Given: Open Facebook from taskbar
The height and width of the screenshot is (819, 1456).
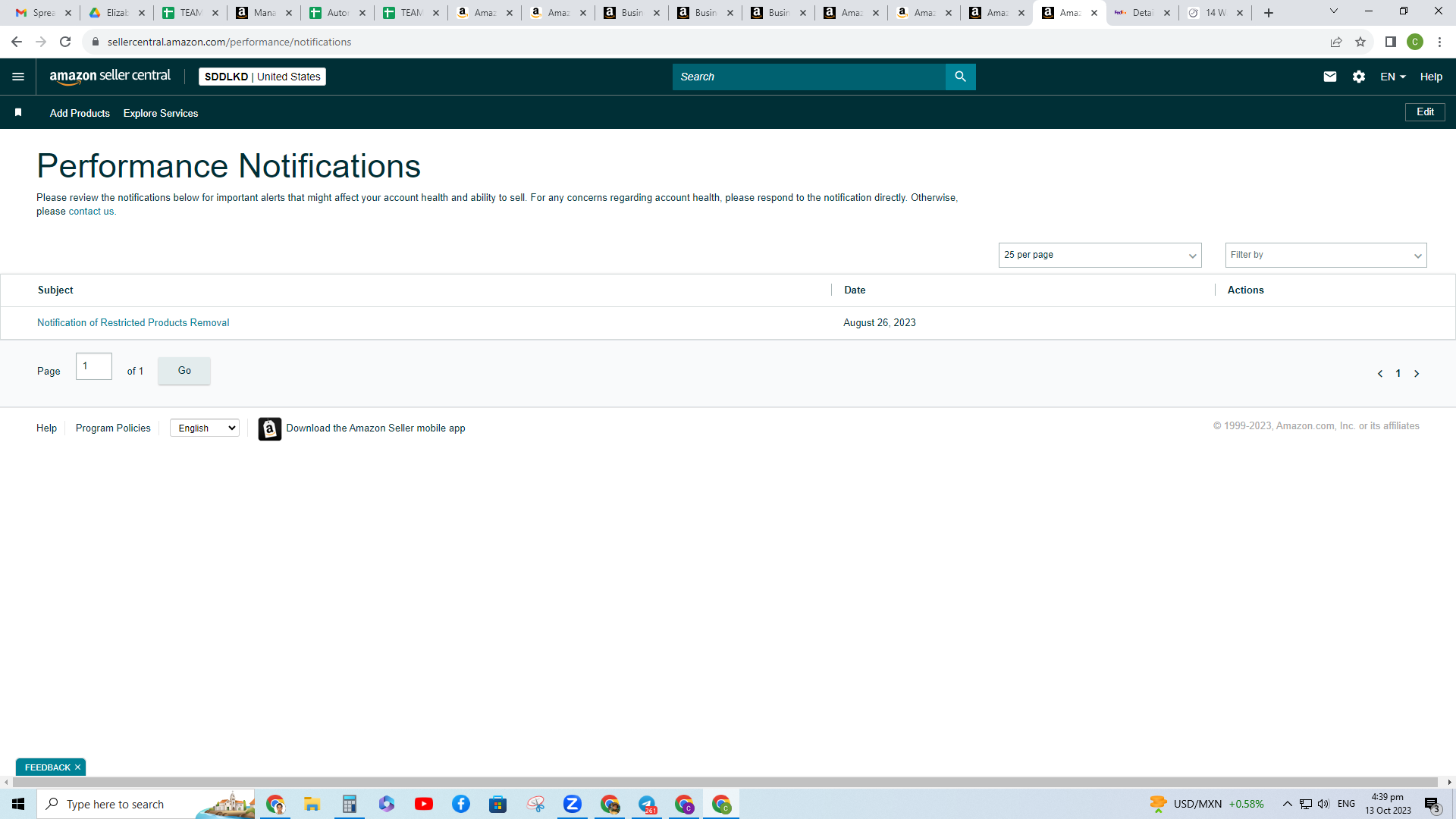Looking at the screenshot, I should coord(461,804).
